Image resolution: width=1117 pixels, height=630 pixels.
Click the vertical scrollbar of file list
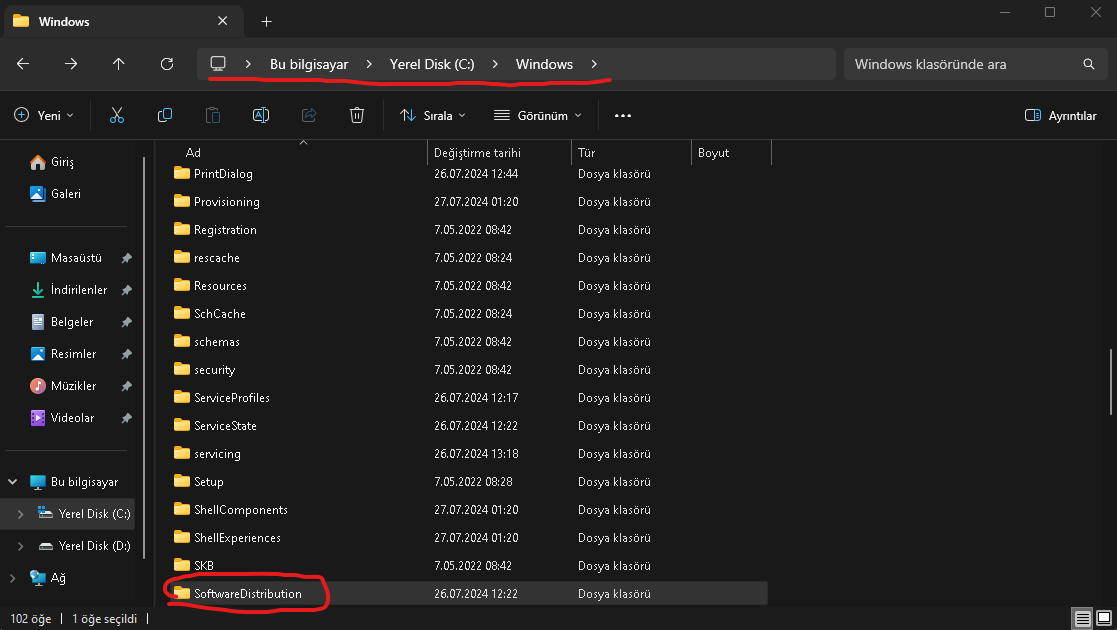[x=1111, y=381]
